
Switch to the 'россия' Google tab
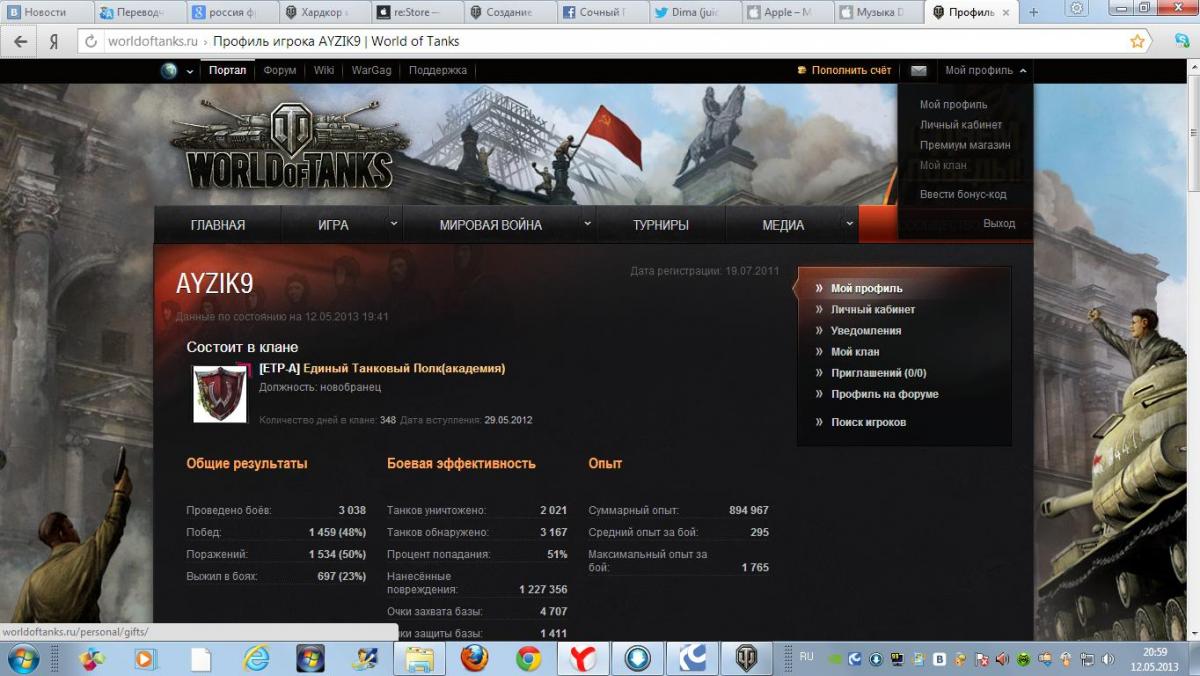[x=230, y=13]
